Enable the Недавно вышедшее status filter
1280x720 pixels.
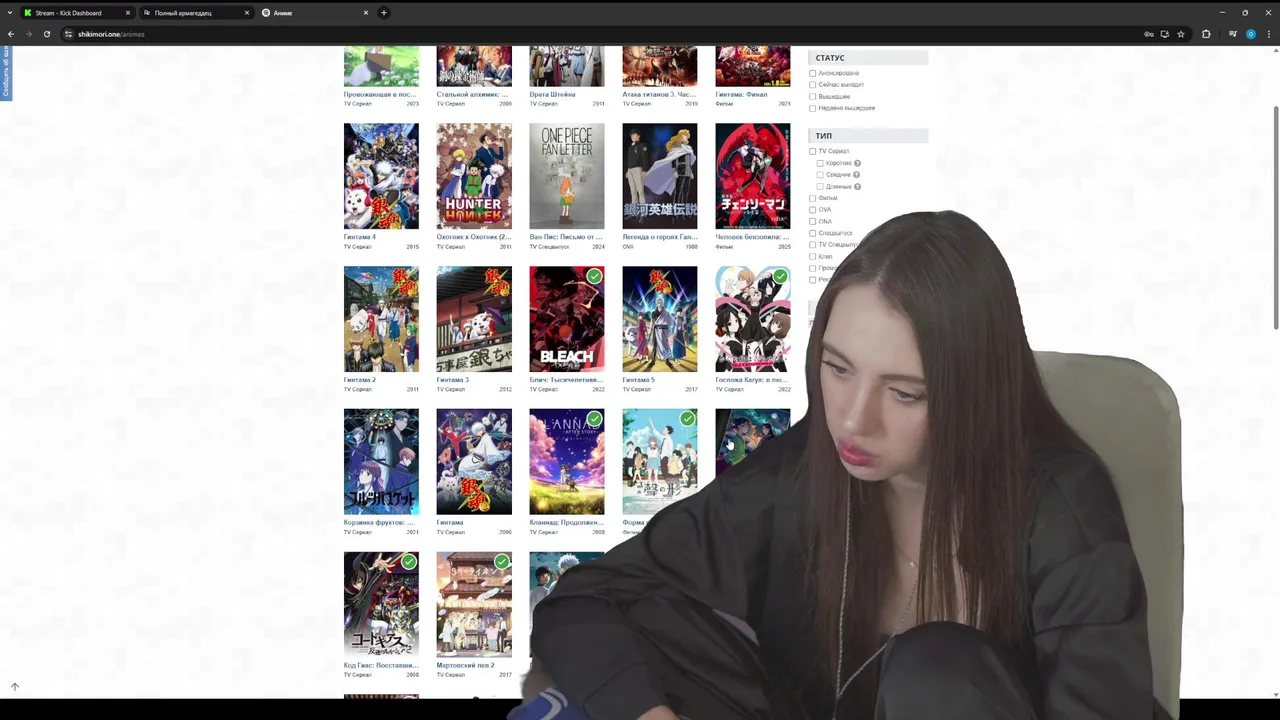[812, 108]
